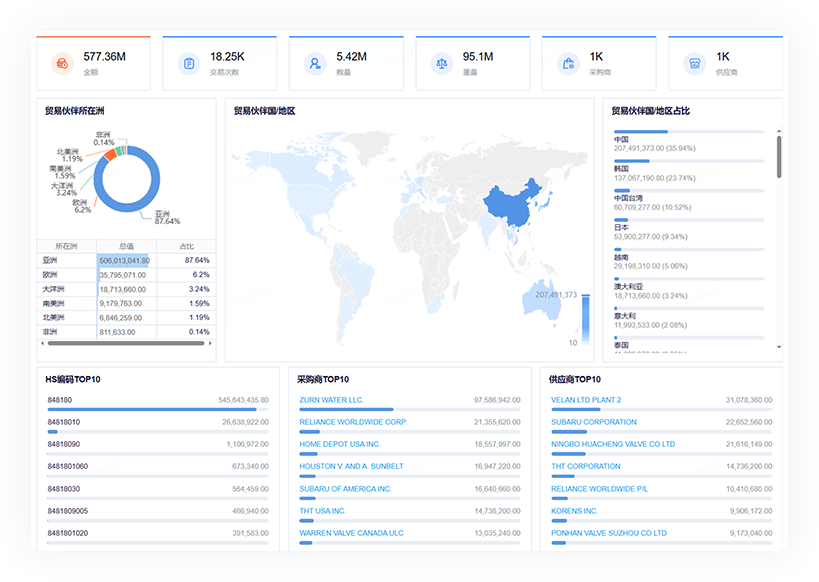Click the table's right scroll arrow
This screenshot has width=819, height=582.
(211, 343)
